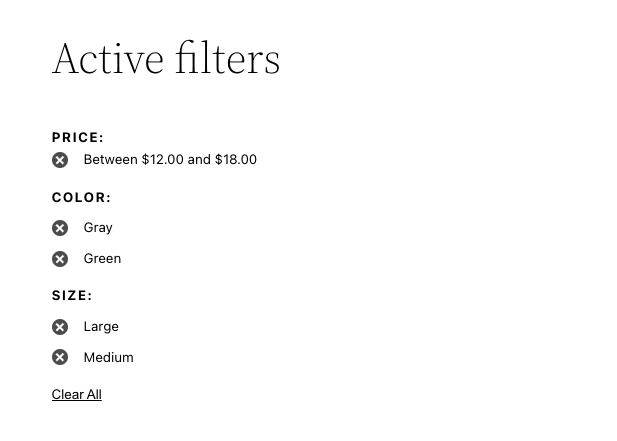Clear all active filters

click(77, 394)
